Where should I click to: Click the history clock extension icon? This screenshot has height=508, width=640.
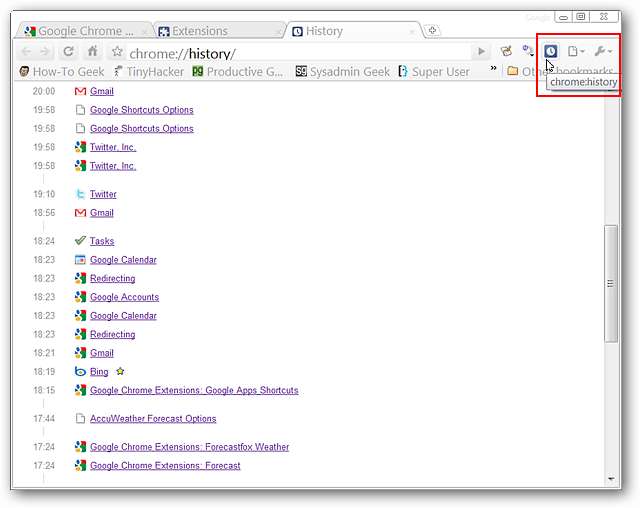tap(550, 51)
